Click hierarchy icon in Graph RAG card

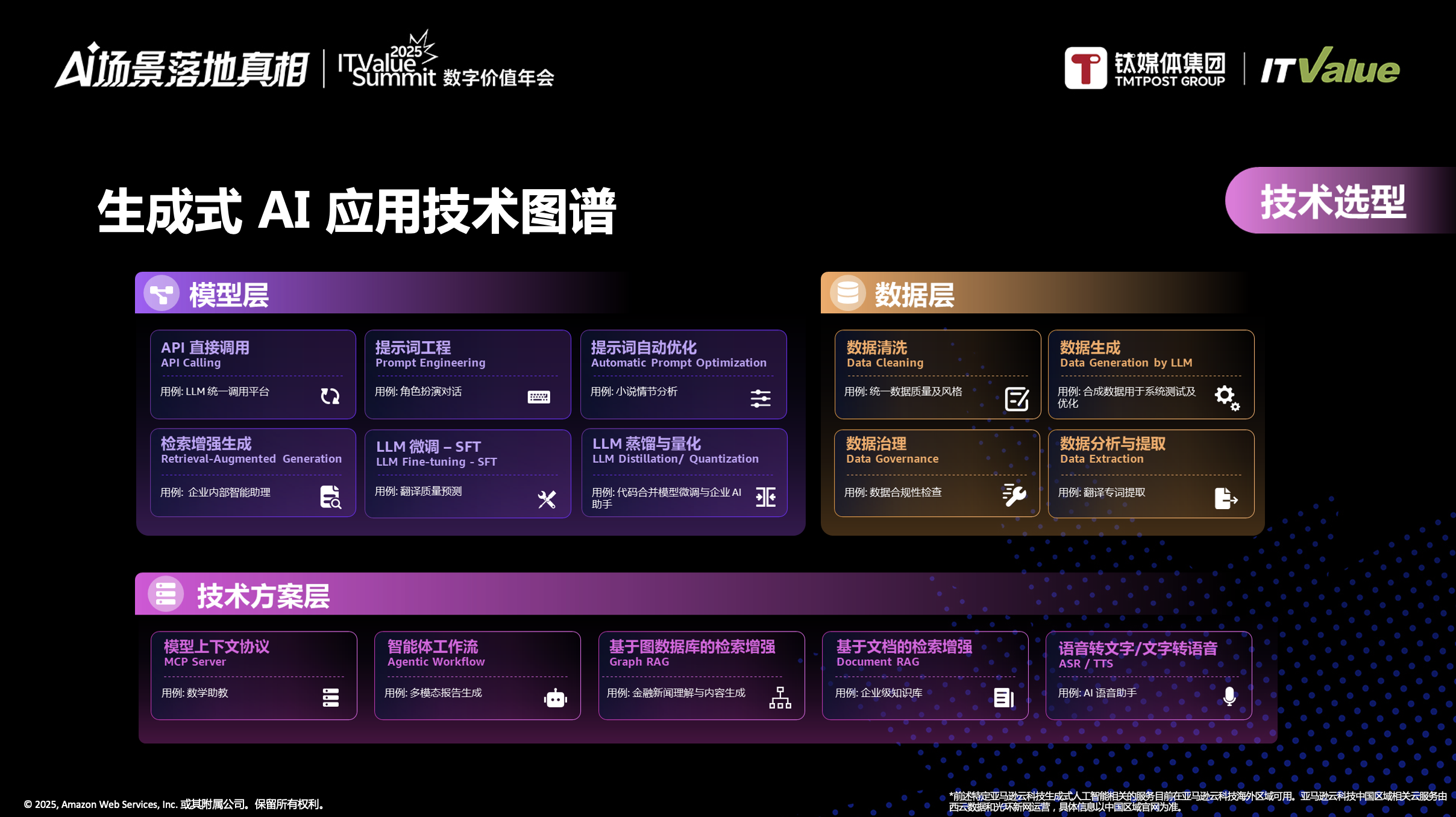(780, 698)
